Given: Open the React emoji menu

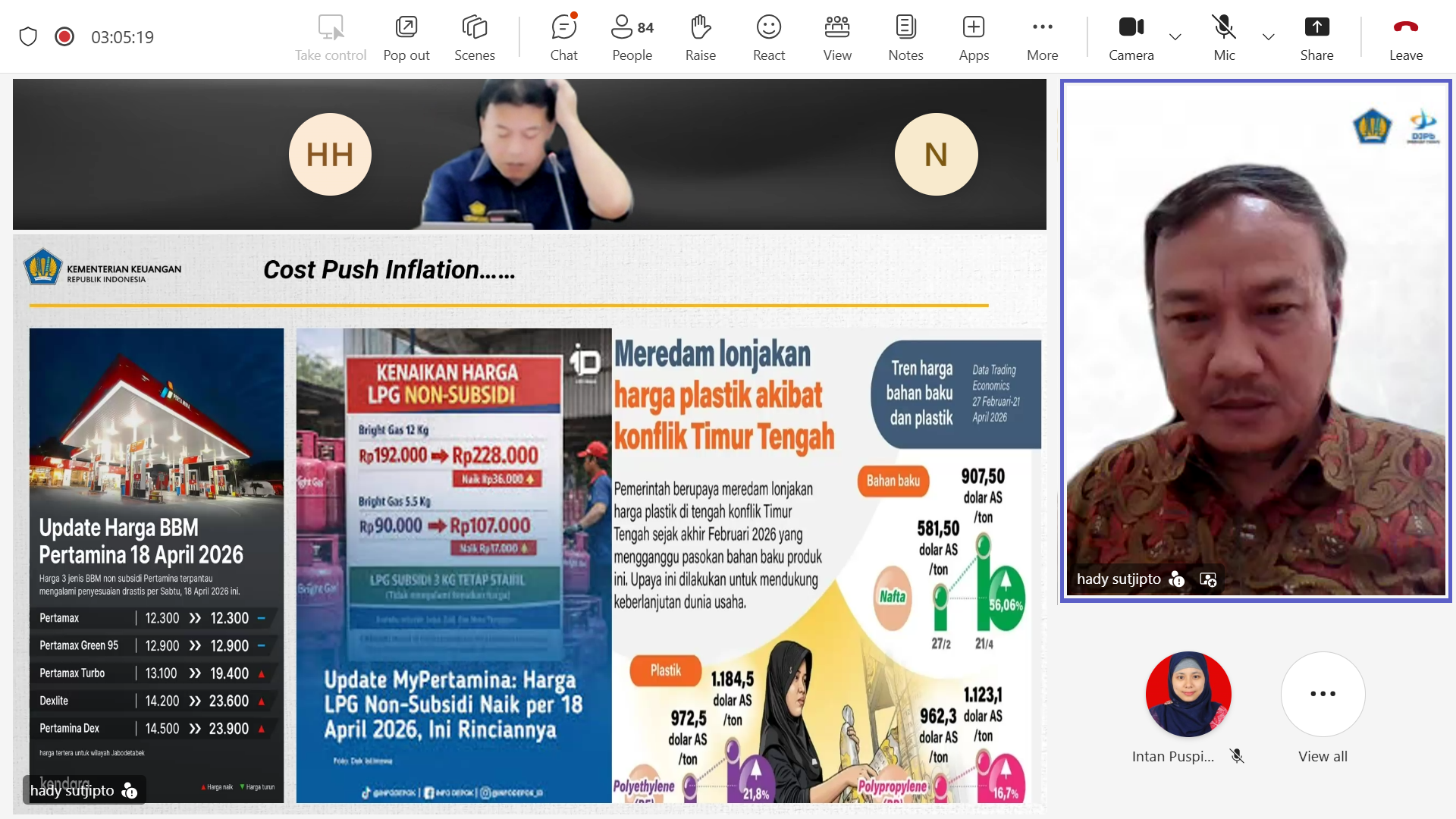Looking at the screenshot, I should tap(768, 37).
